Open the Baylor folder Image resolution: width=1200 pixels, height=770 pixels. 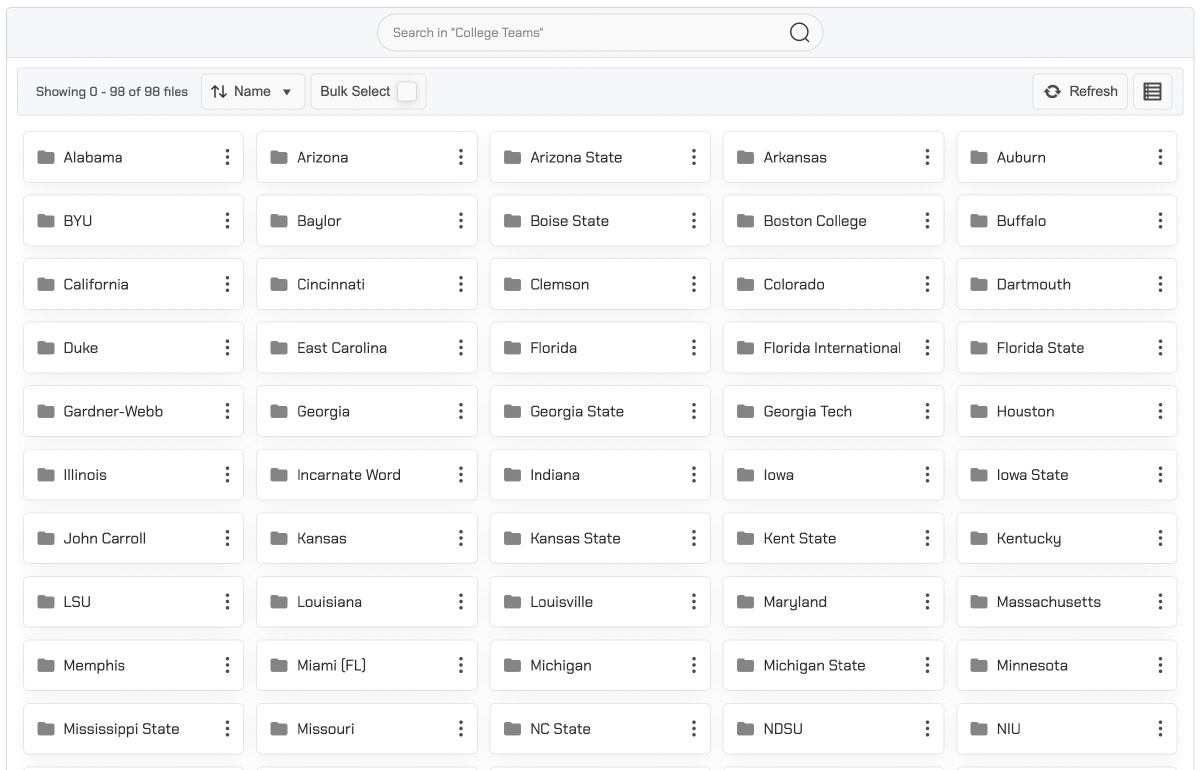[367, 221]
